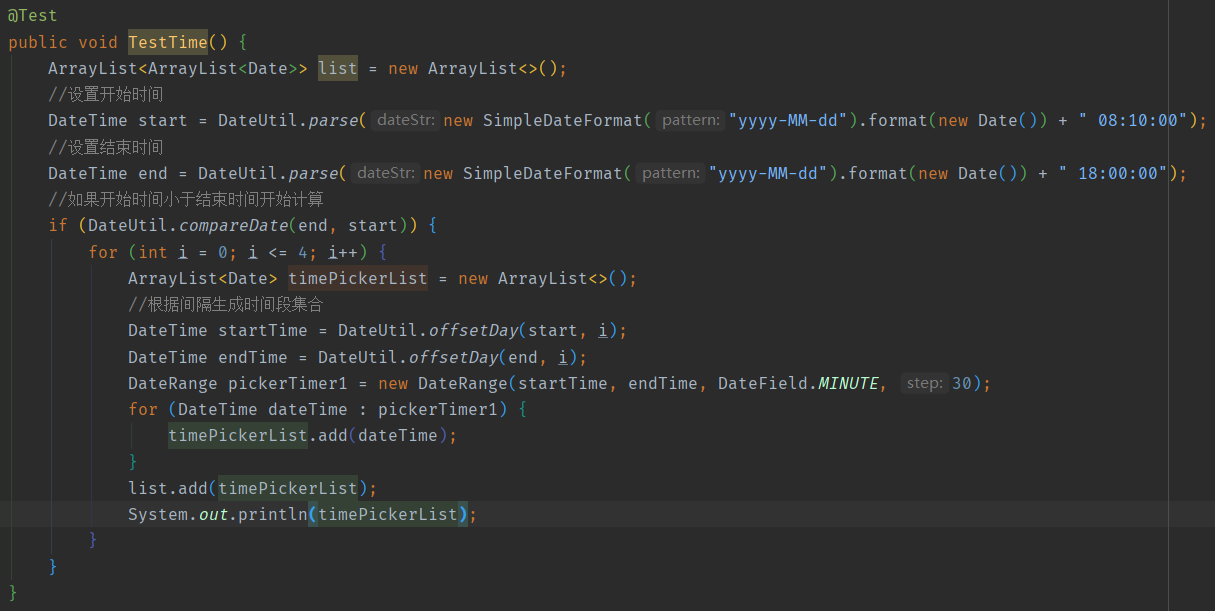The width and height of the screenshot is (1215, 611).
Task: Click timePickerList inside the println parentheses
Action: click(x=388, y=514)
